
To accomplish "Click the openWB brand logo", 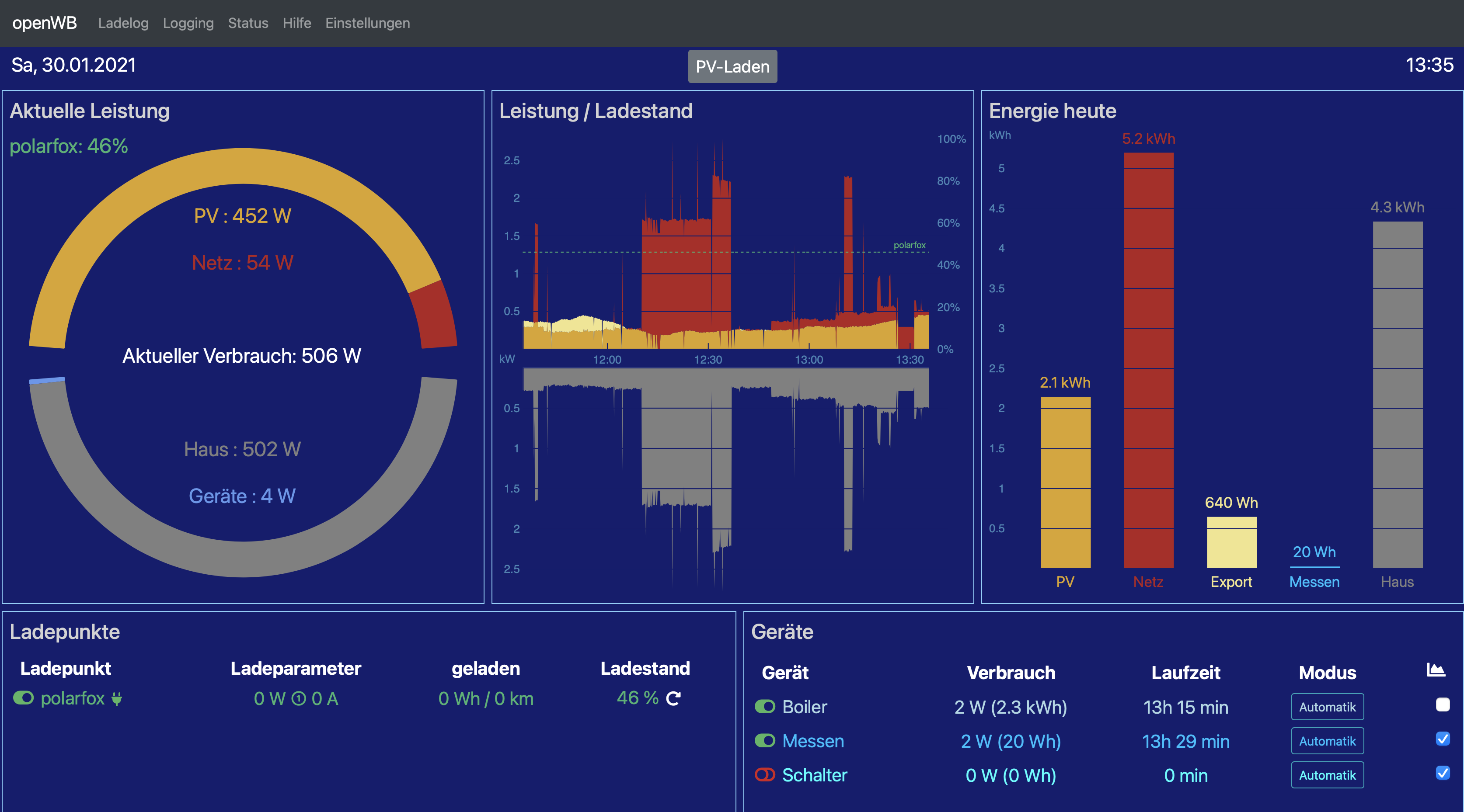I will point(44,23).
